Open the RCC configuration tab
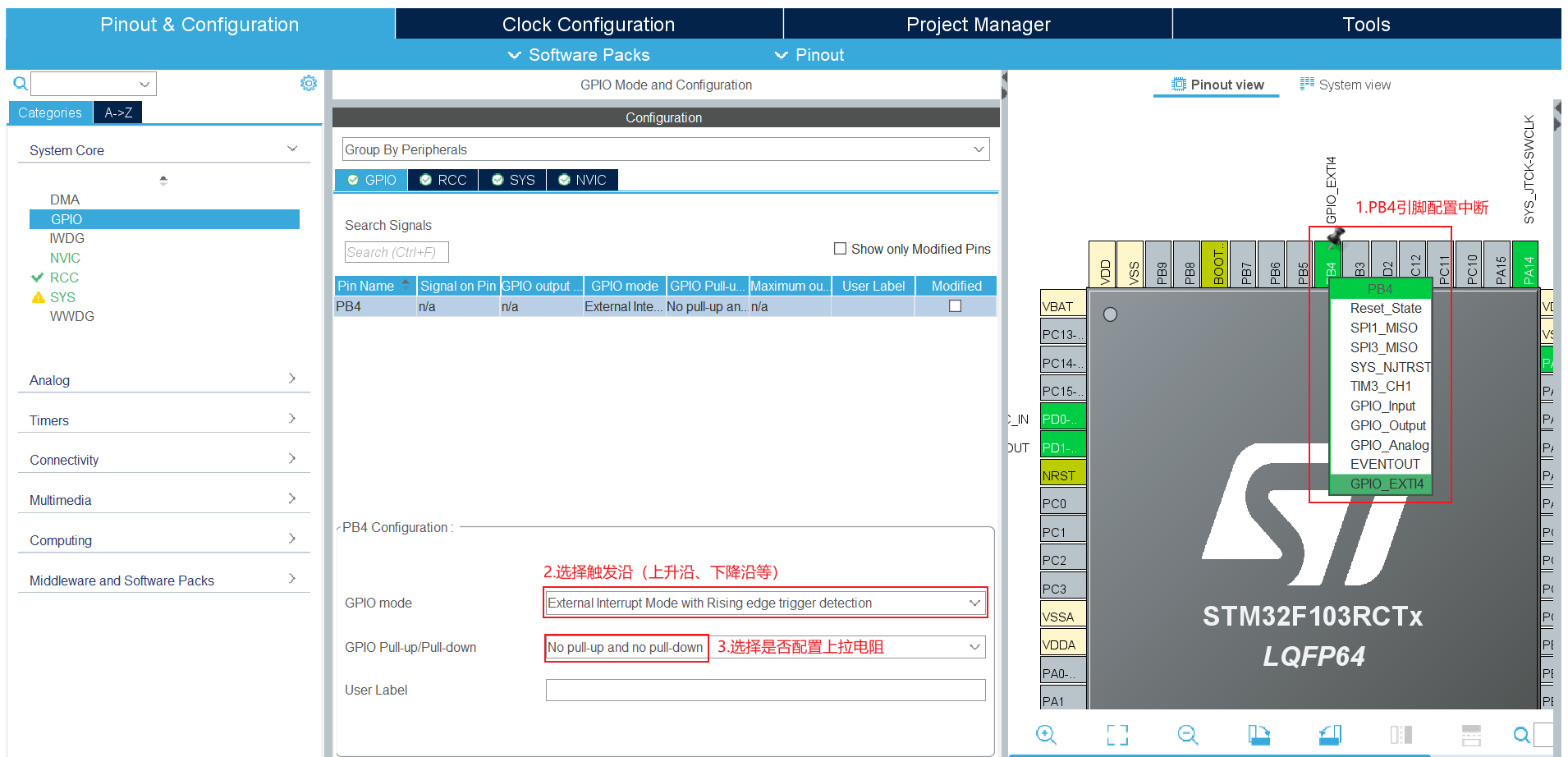The height and width of the screenshot is (757, 1568). pos(442,180)
